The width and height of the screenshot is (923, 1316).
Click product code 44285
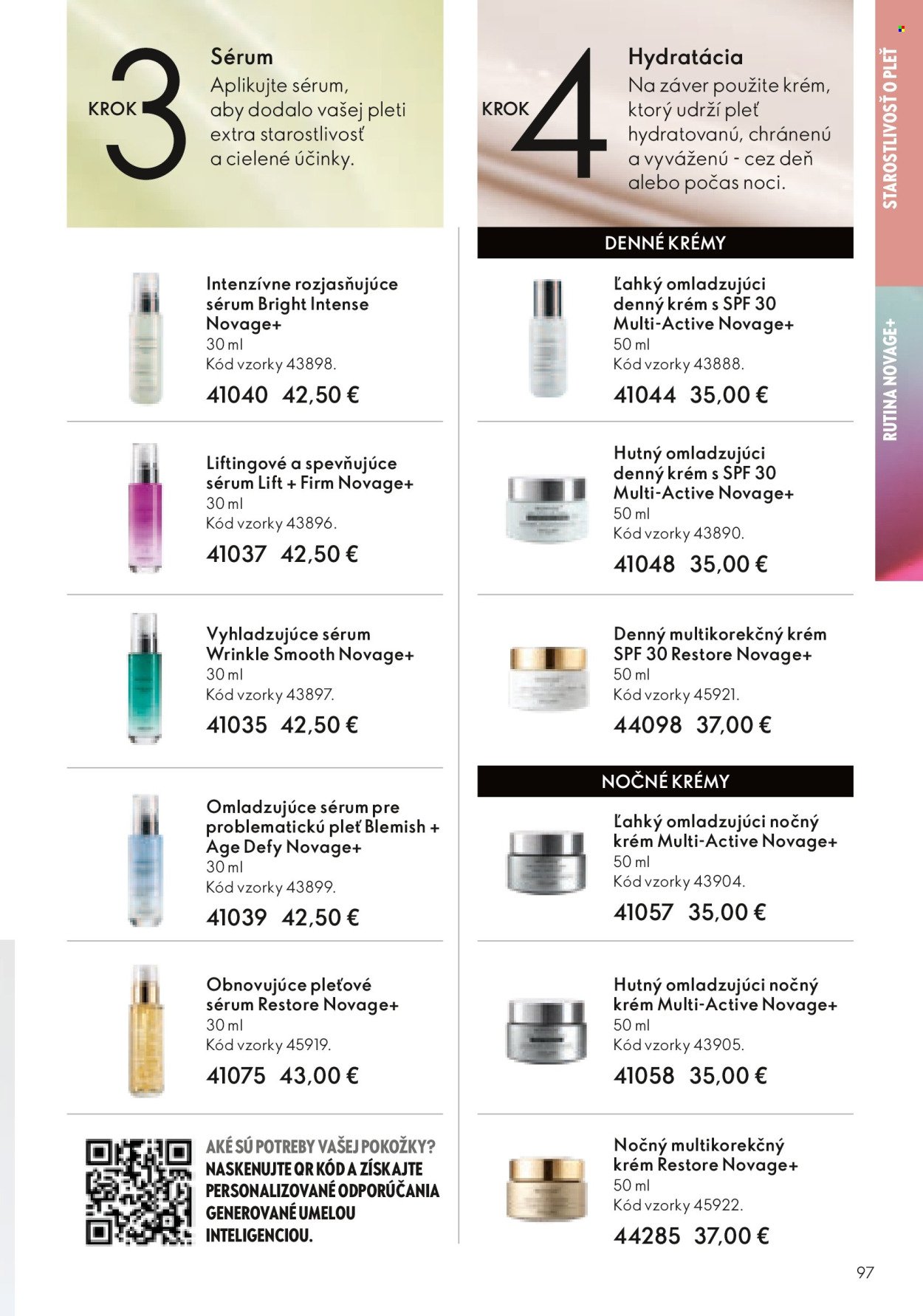(646, 1236)
